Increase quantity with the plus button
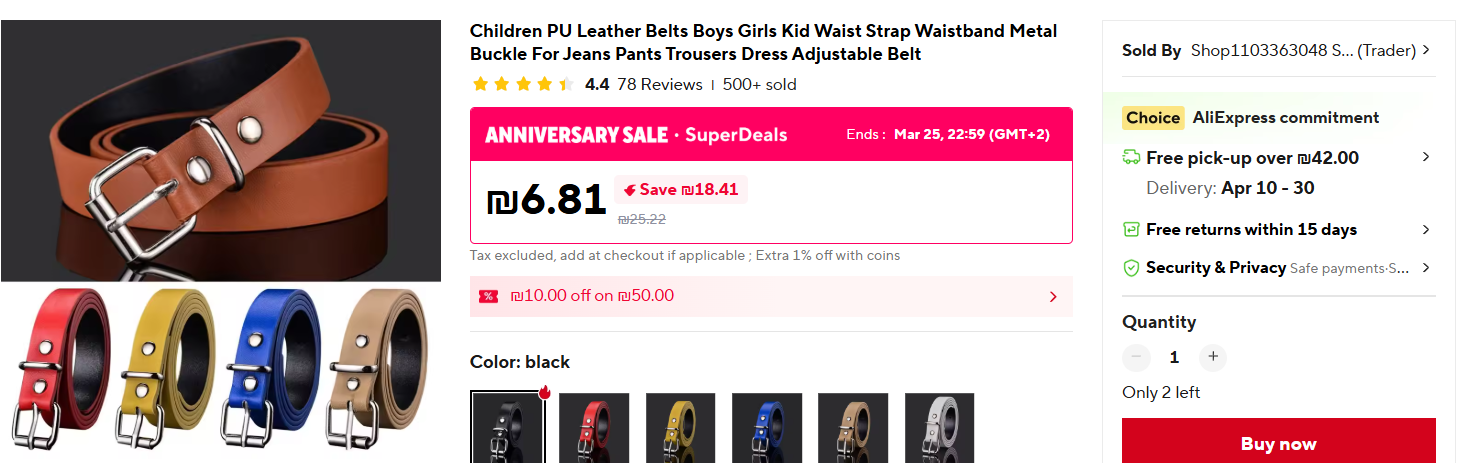Image resolution: width=1469 pixels, height=463 pixels. [x=1212, y=357]
